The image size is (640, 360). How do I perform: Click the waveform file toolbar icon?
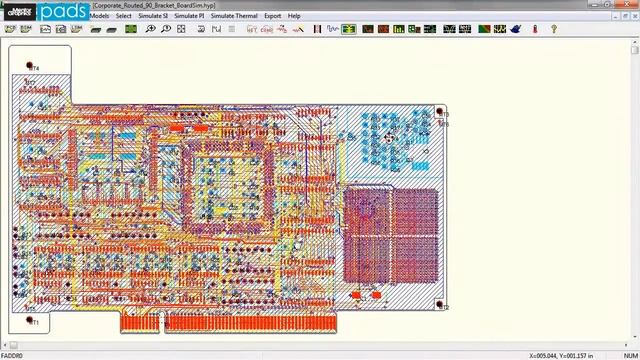(x=45, y=29)
